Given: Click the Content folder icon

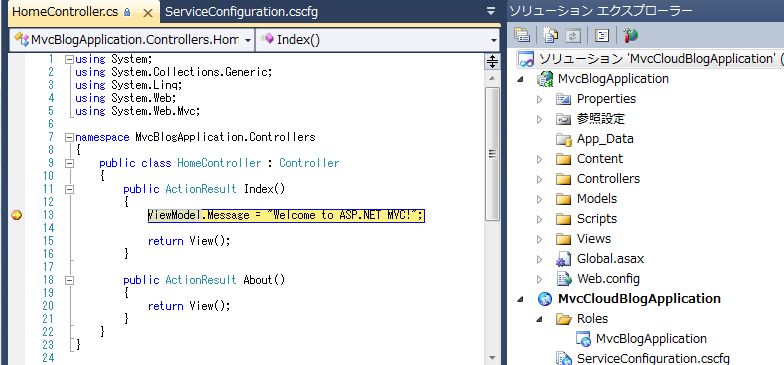Looking at the screenshot, I should (564, 159).
